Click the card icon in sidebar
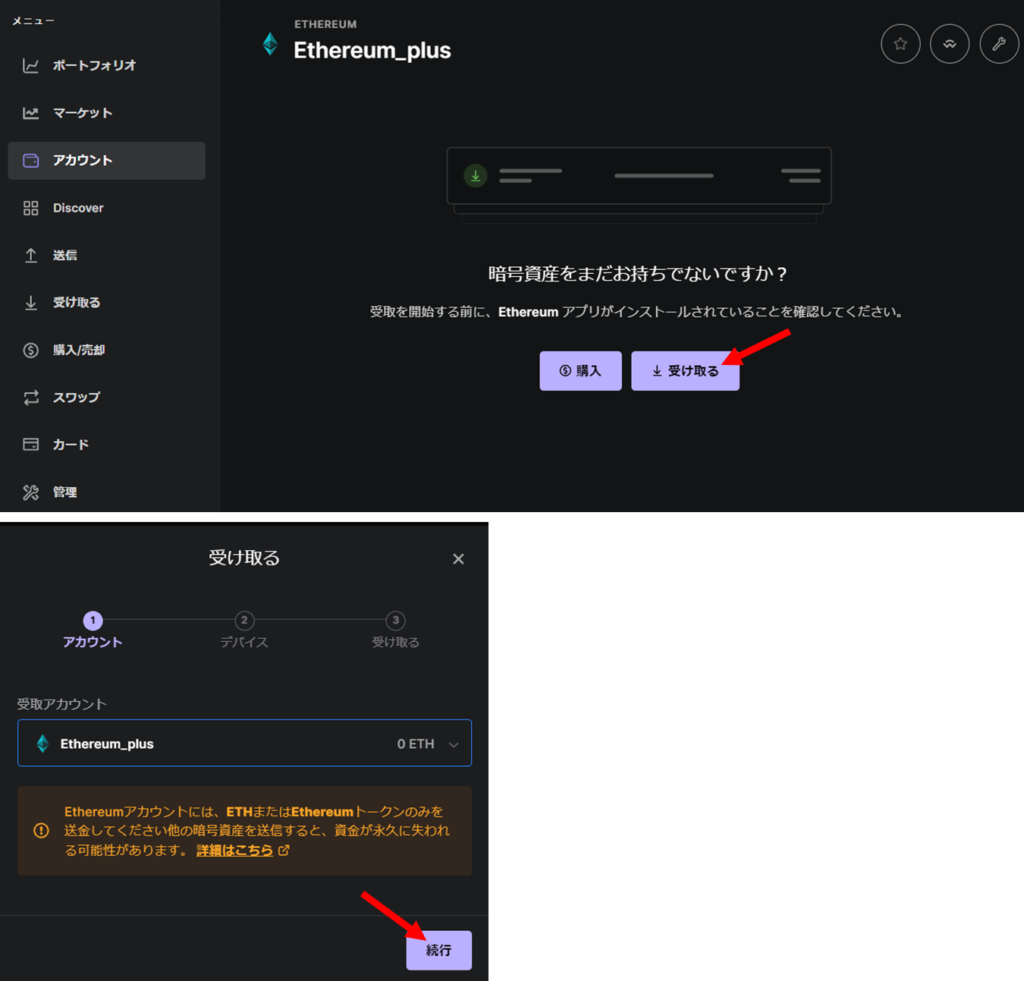This screenshot has height=981, width=1024. (x=31, y=445)
